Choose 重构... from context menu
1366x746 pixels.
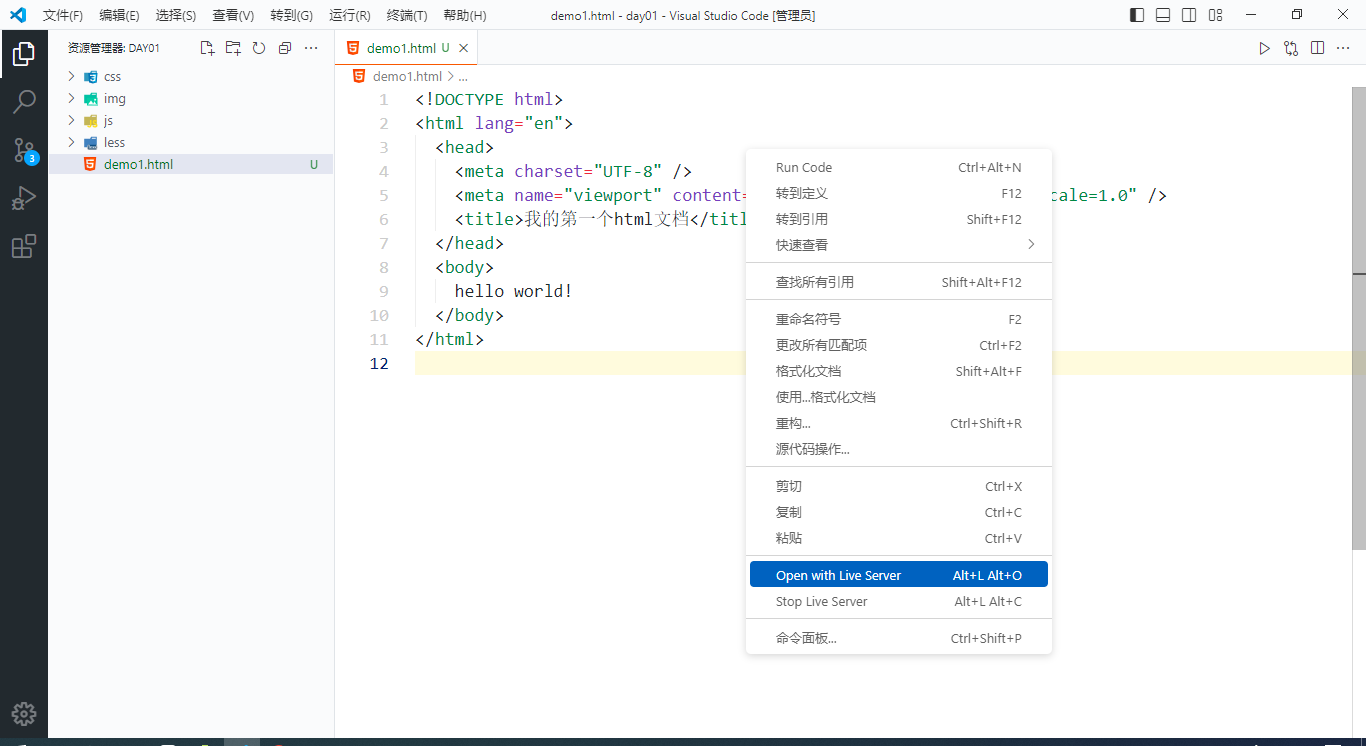[898, 423]
